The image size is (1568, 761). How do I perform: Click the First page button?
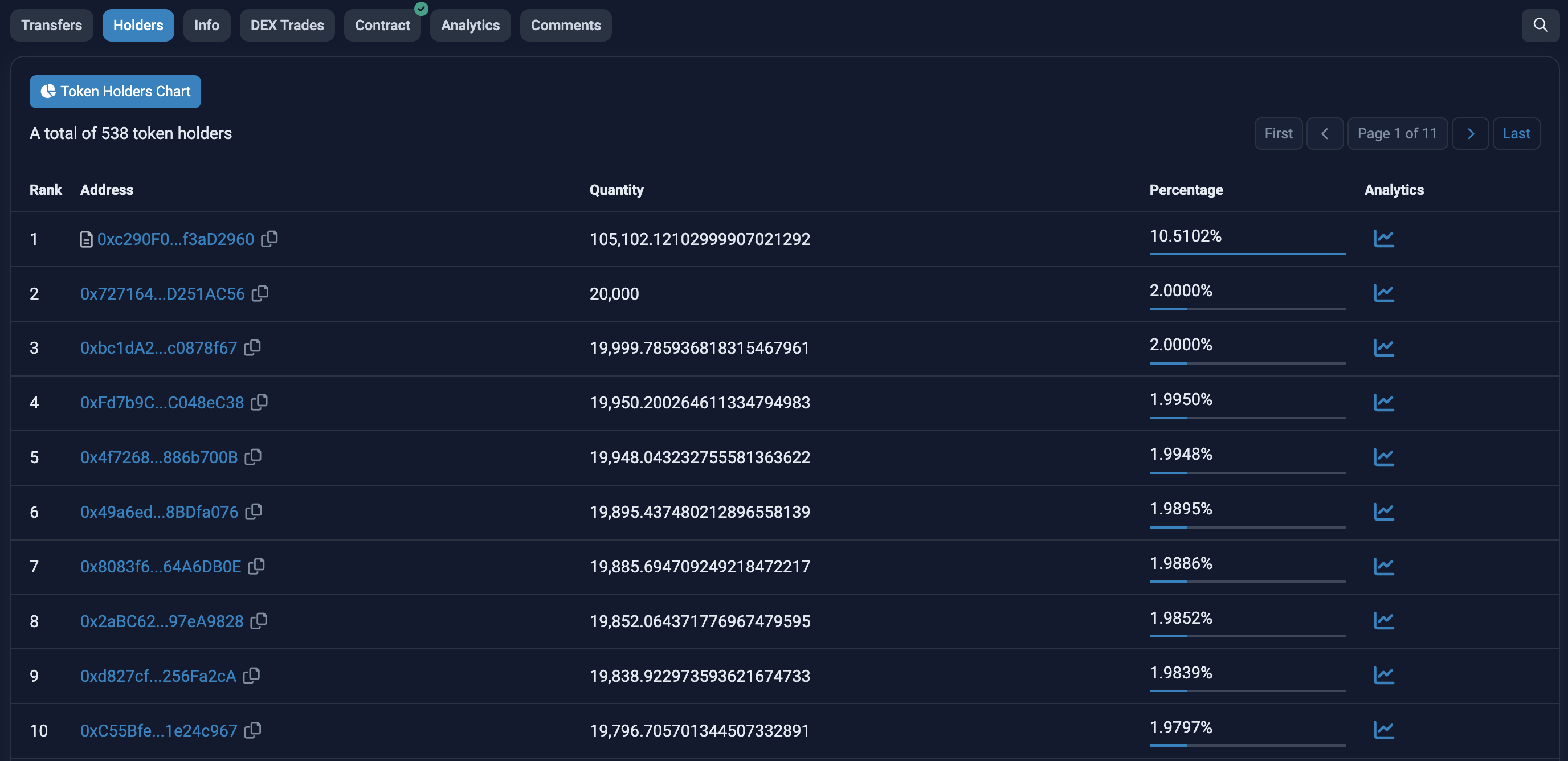(1277, 133)
